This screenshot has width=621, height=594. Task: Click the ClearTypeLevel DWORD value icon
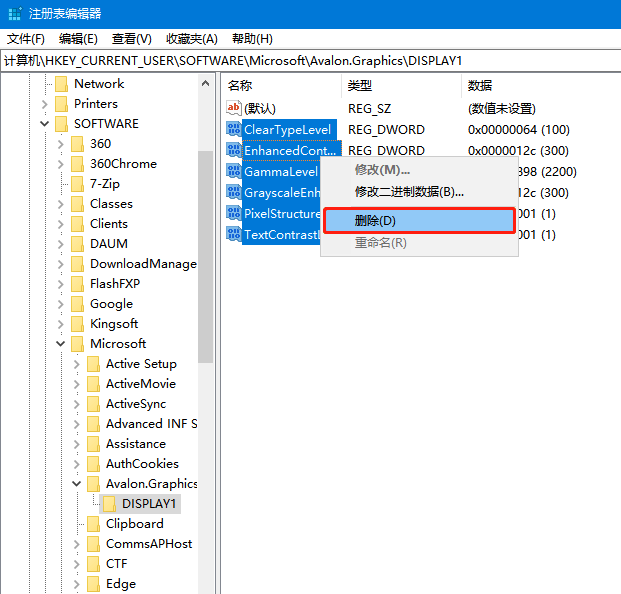click(x=234, y=130)
